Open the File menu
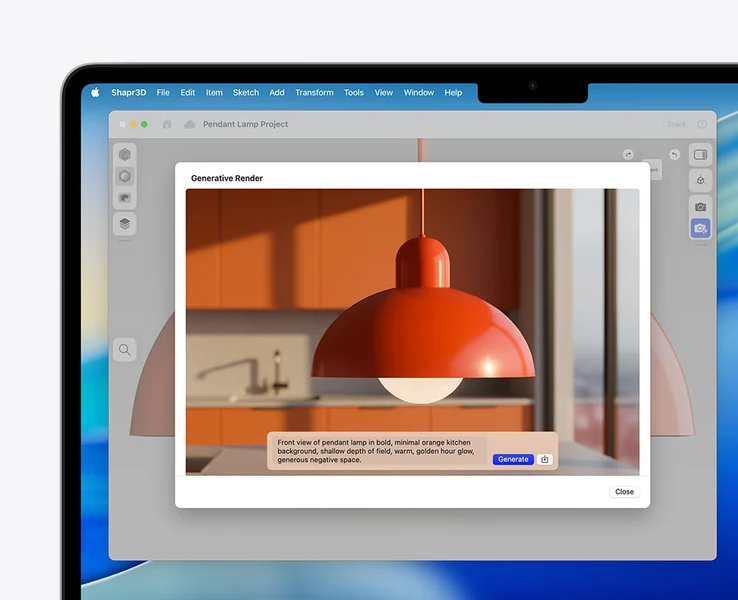738x600 pixels. tap(163, 92)
